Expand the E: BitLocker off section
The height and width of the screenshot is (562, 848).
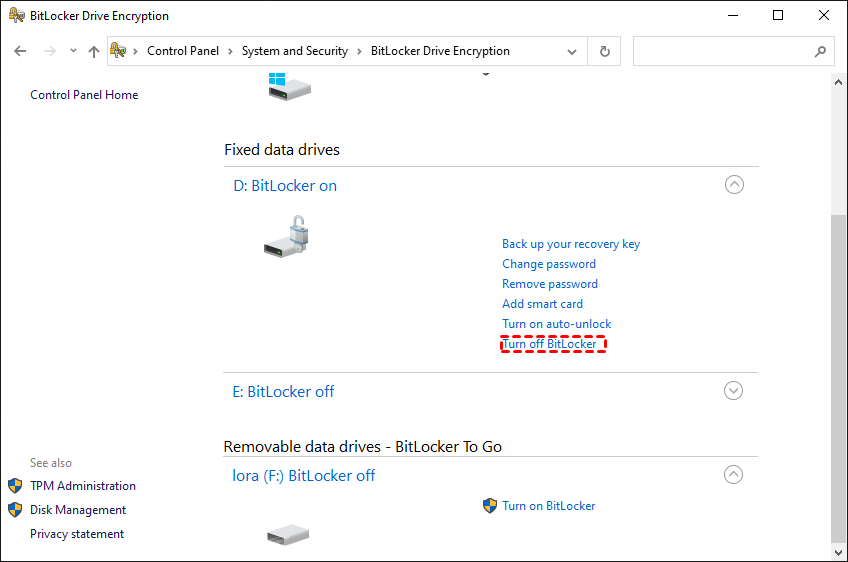[x=734, y=391]
